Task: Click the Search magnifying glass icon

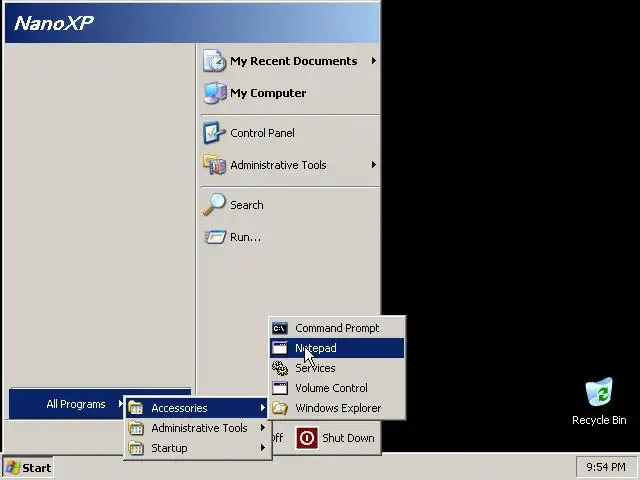Action: pyautogui.click(x=214, y=204)
